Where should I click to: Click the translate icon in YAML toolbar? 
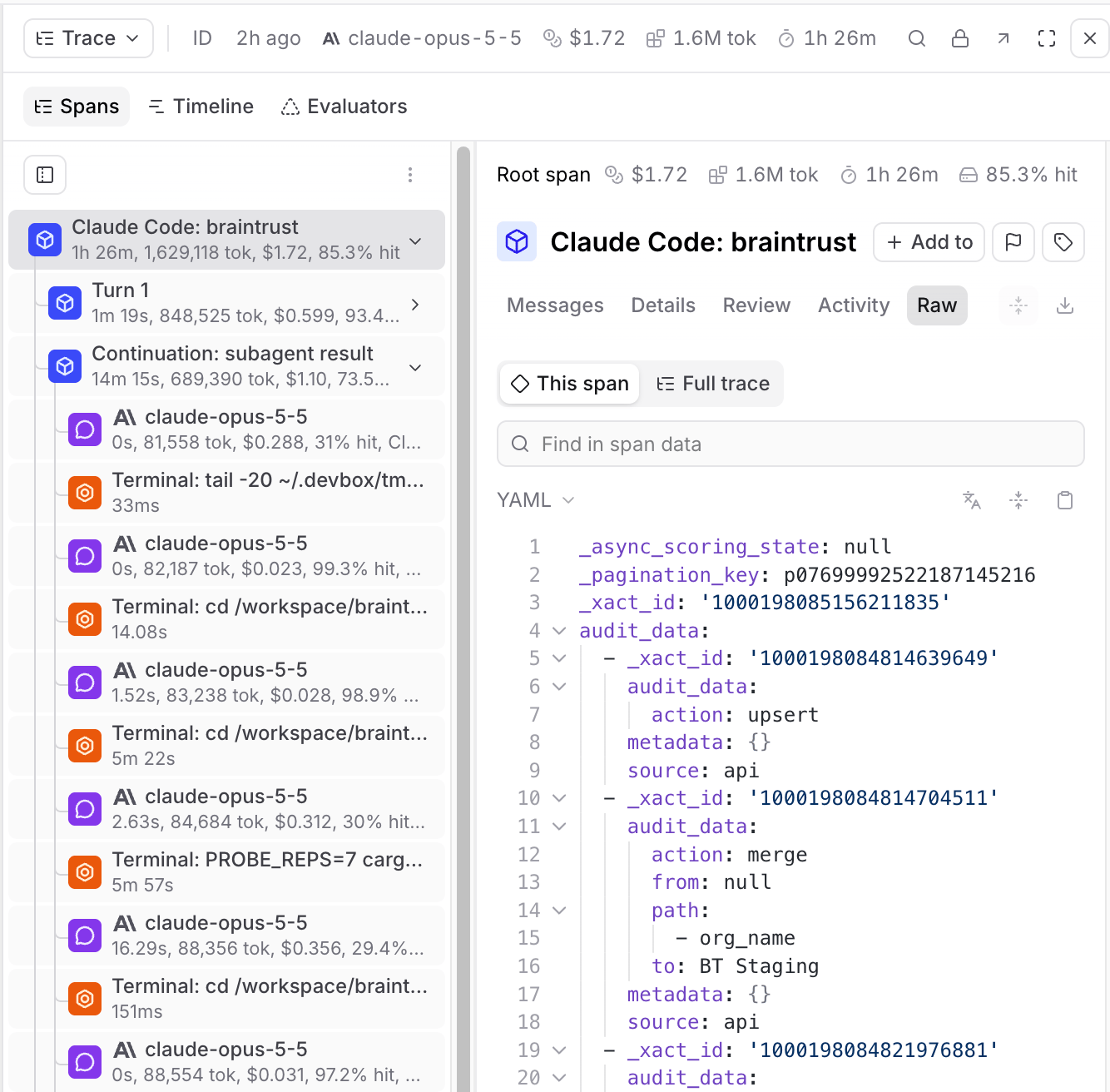coord(972,500)
